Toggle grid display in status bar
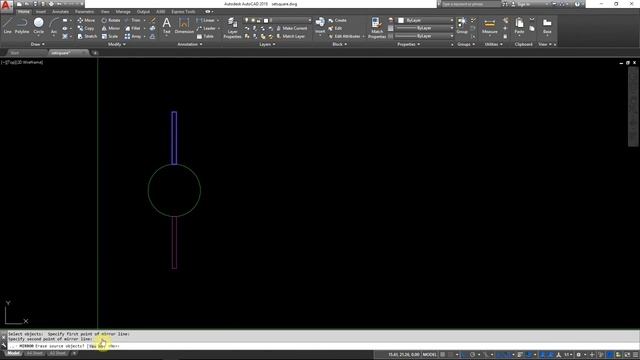This screenshot has width=640, height=360. tap(442, 355)
